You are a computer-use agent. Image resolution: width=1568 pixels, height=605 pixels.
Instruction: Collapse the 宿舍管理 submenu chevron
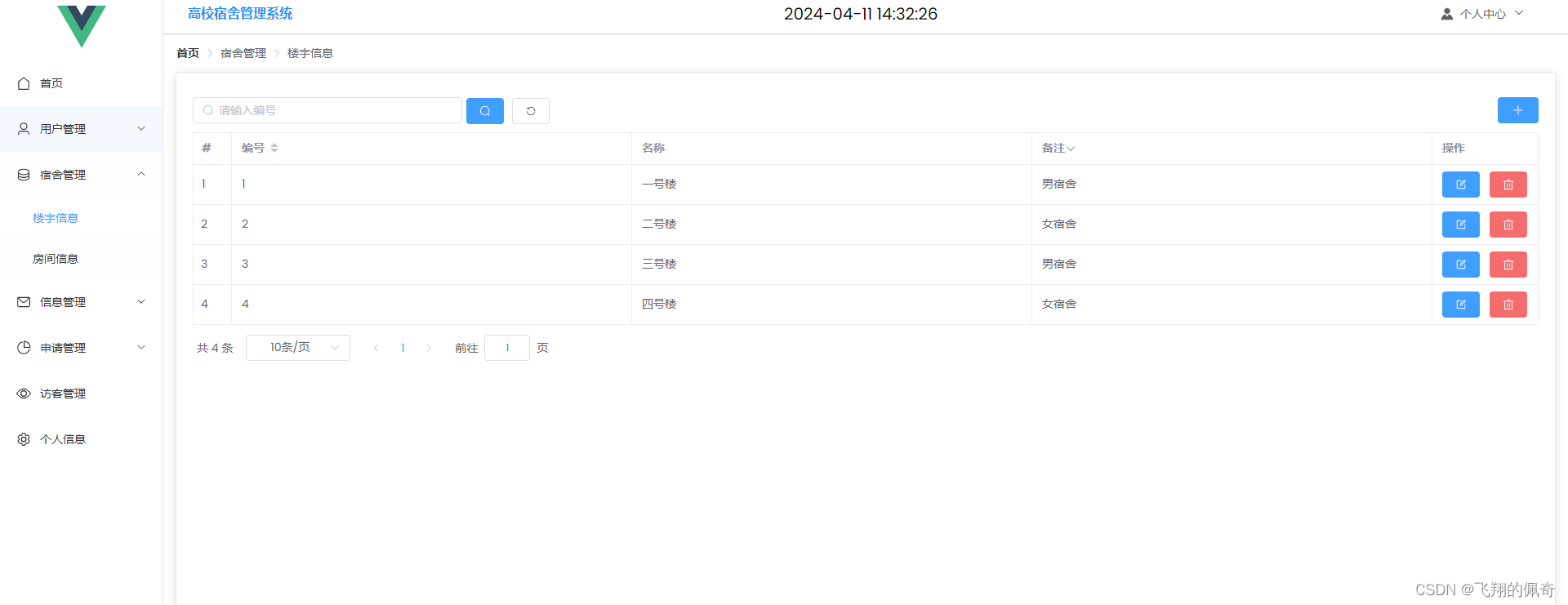click(x=141, y=174)
